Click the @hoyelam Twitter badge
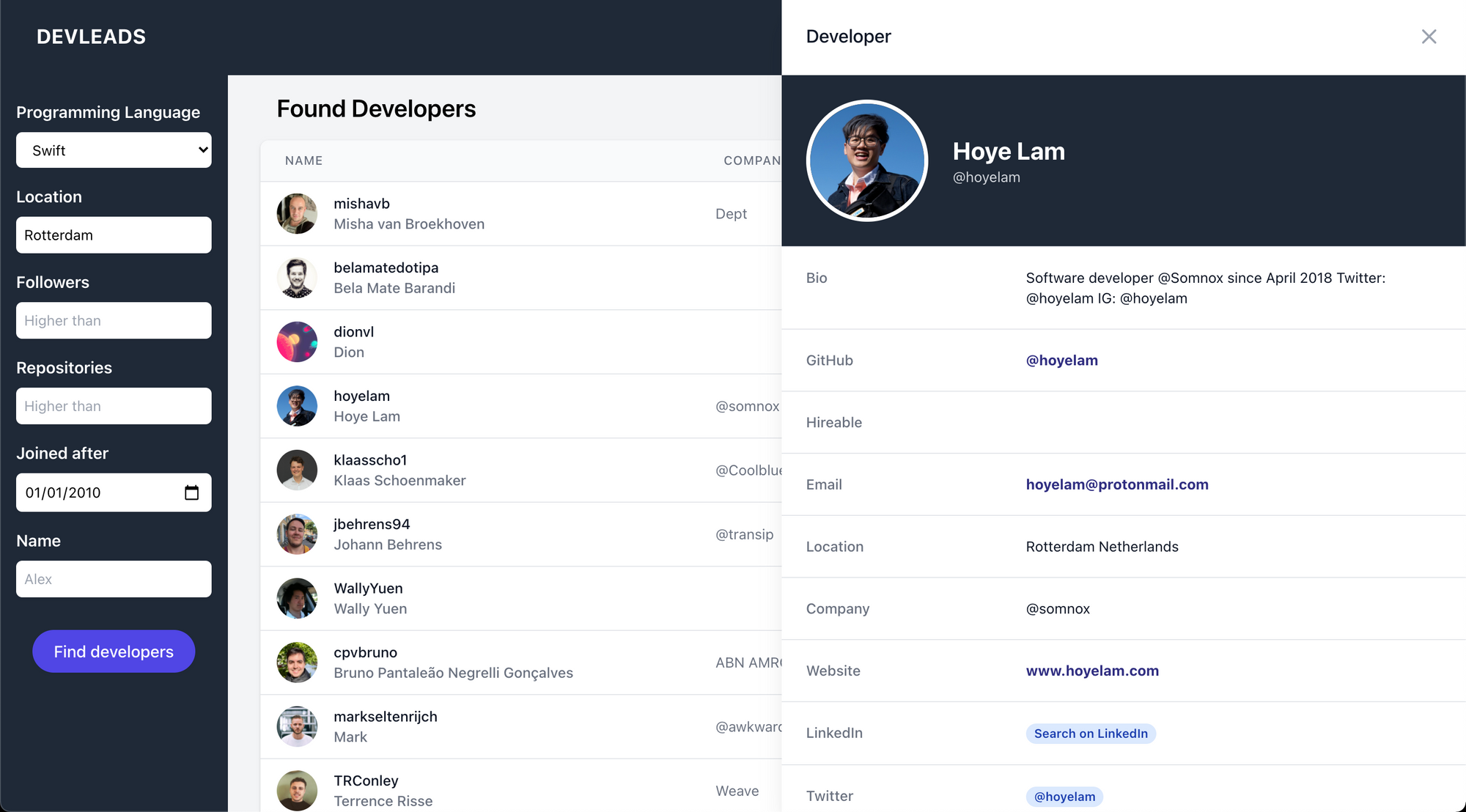Screen dimensions: 1466x812 click(x=1064, y=797)
